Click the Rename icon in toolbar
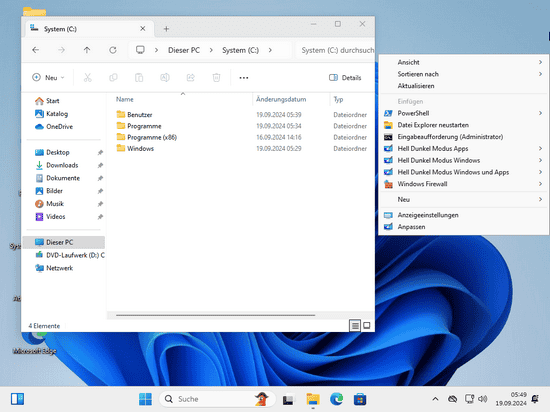The image size is (550, 412). [165, 77]
